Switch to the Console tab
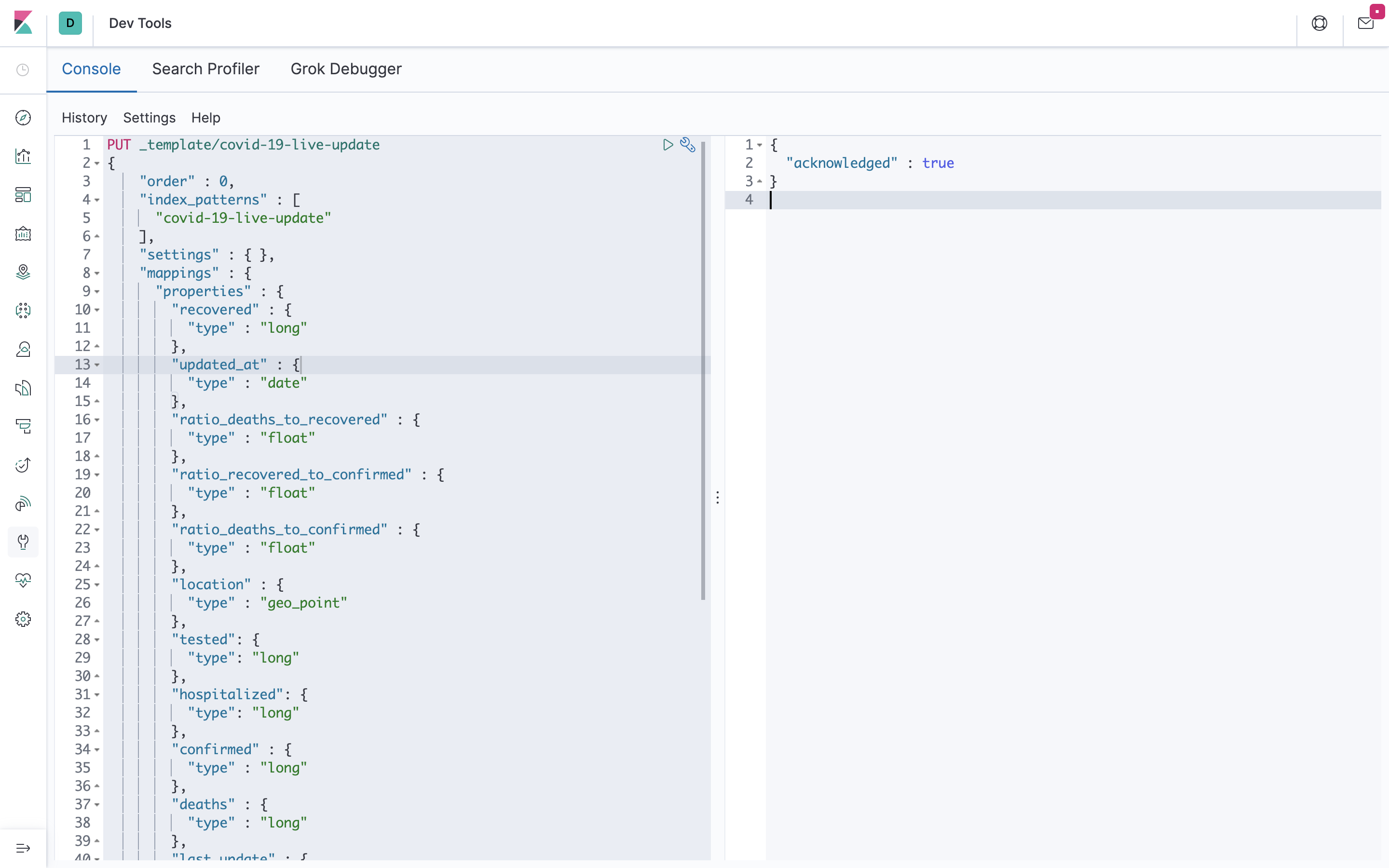The image size is (1389, 868). 91,69
